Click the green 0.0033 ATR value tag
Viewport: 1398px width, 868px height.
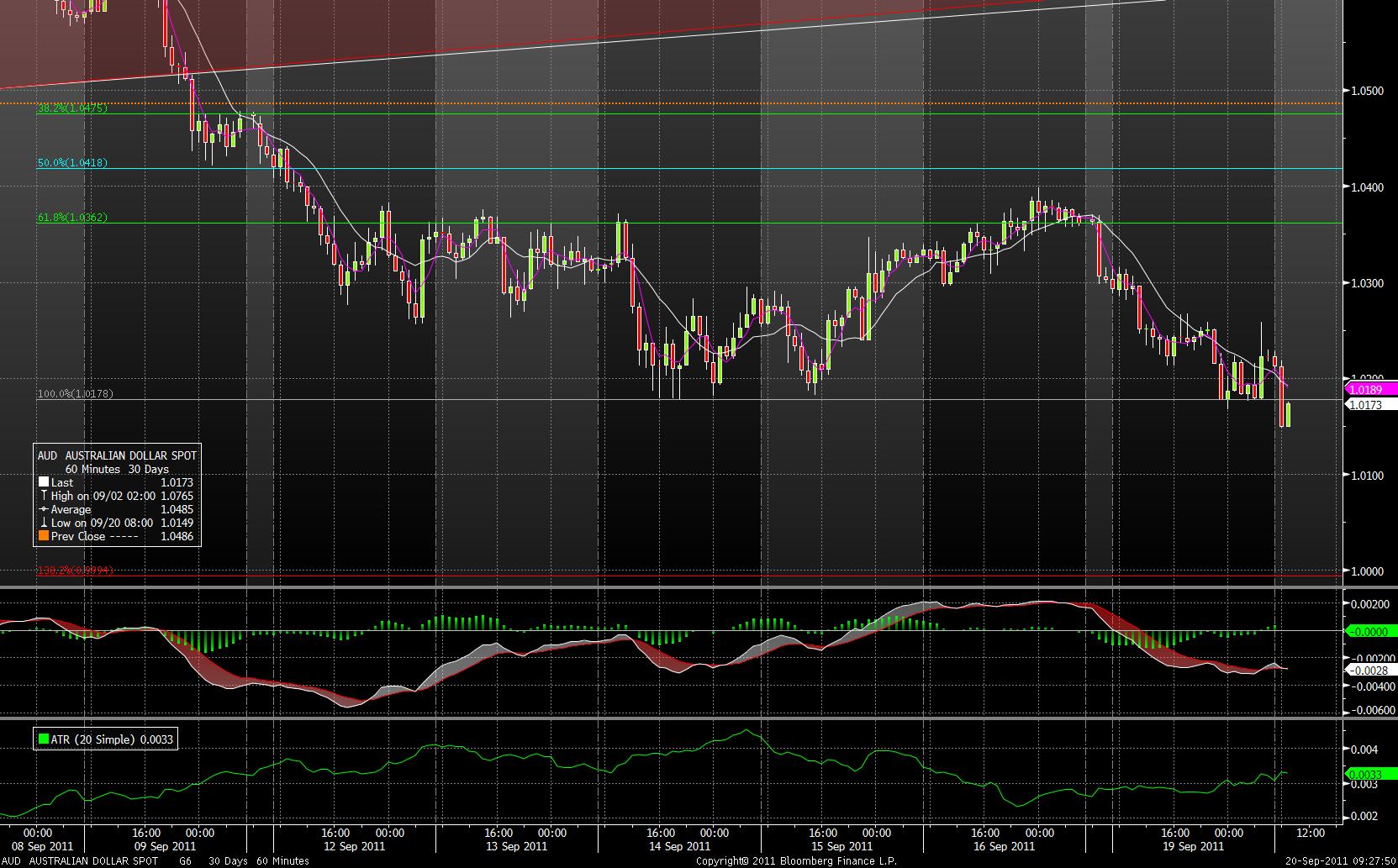point(1369,774)
